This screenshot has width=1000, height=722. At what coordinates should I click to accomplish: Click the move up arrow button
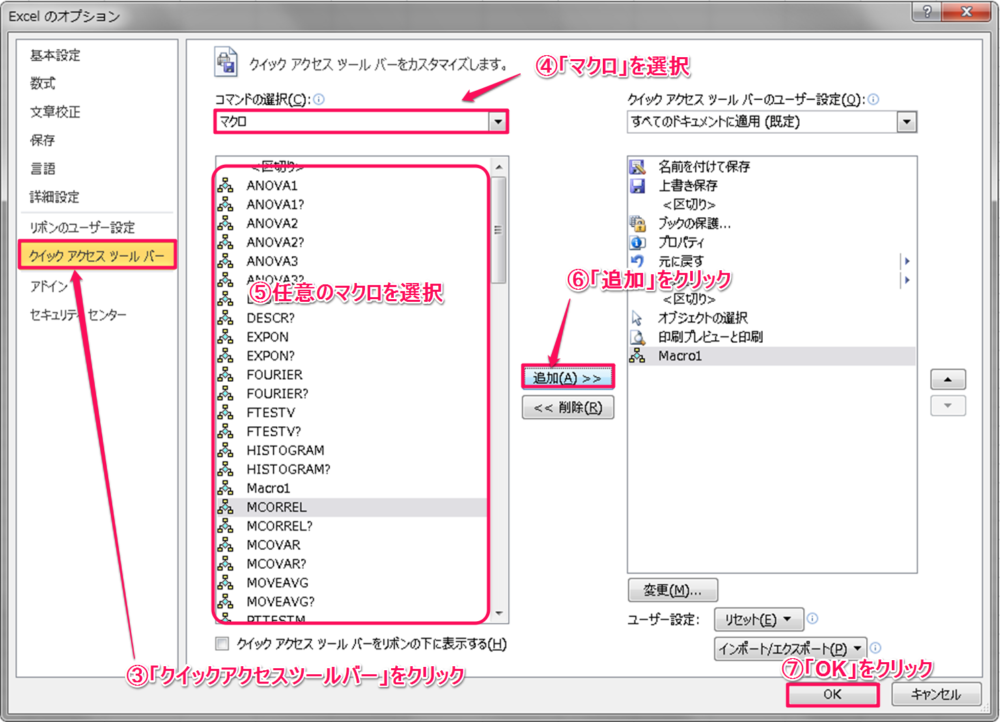click(948, 380)
